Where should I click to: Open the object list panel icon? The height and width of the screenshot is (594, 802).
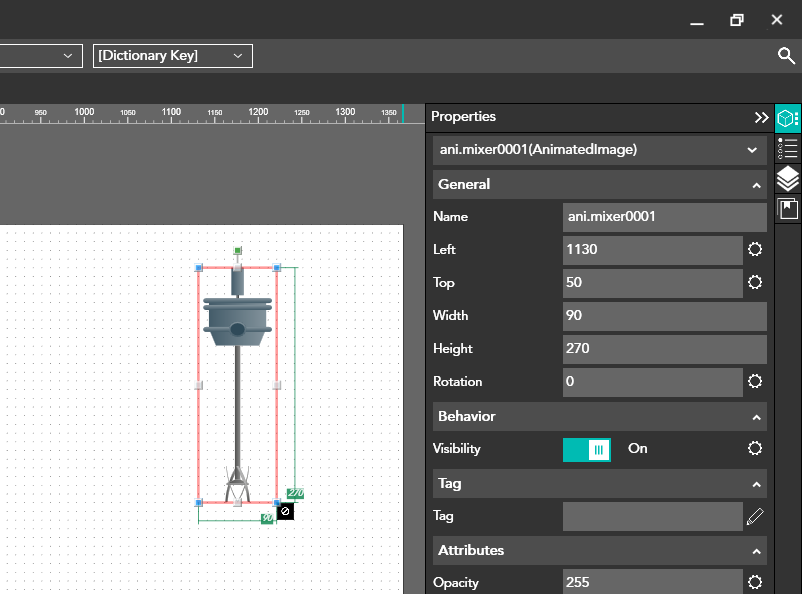(788, 149)
